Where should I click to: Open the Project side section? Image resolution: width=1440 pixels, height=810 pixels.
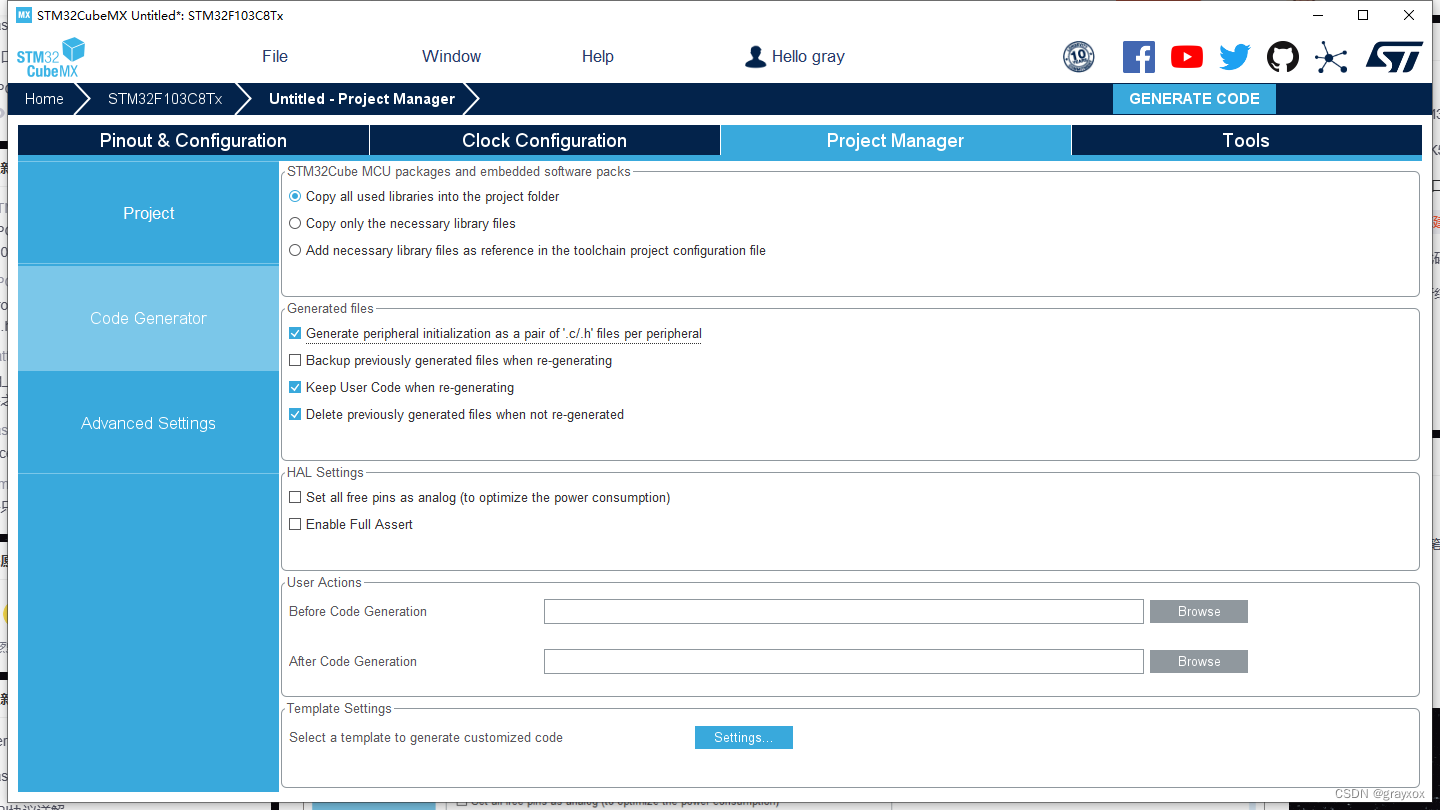148,213
